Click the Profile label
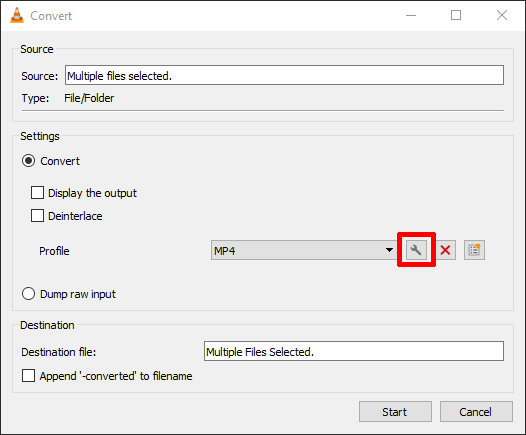Screen dimensions: 526x435 54,251
